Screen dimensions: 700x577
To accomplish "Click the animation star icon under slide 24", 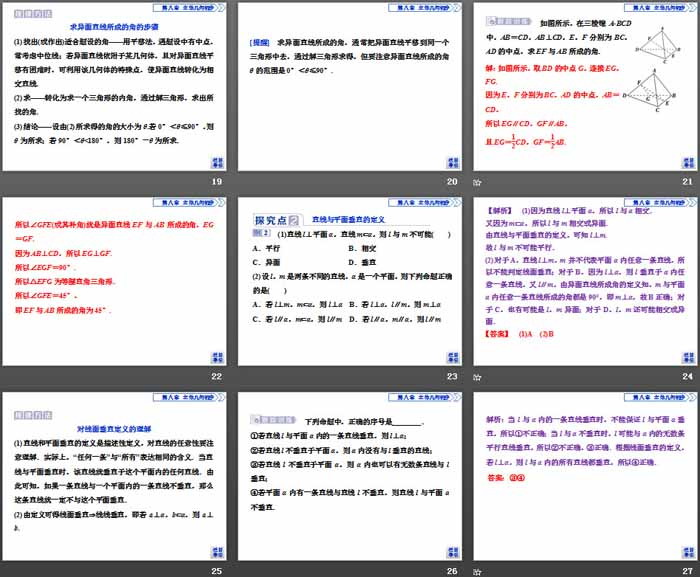I will pyautogui.click(x=478, y=376).
